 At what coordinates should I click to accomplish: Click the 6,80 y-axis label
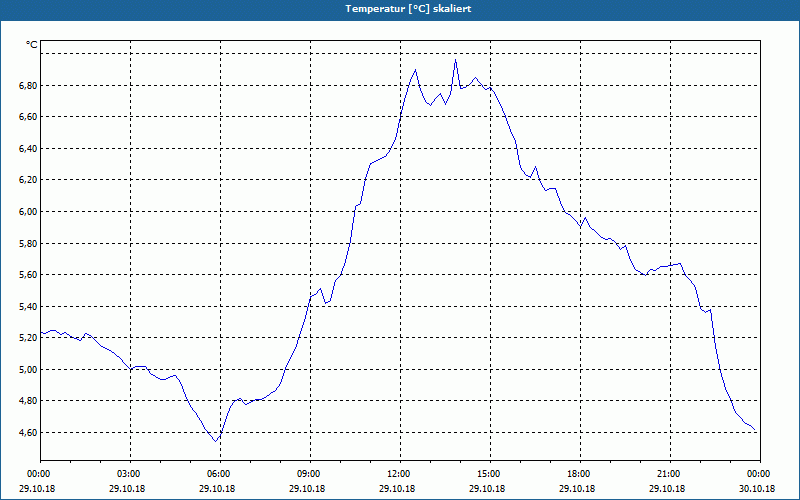point(28,86)
